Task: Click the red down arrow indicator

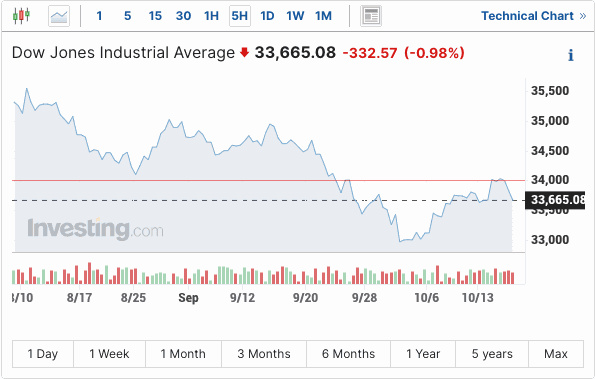Action: click(x=244, y=52)
